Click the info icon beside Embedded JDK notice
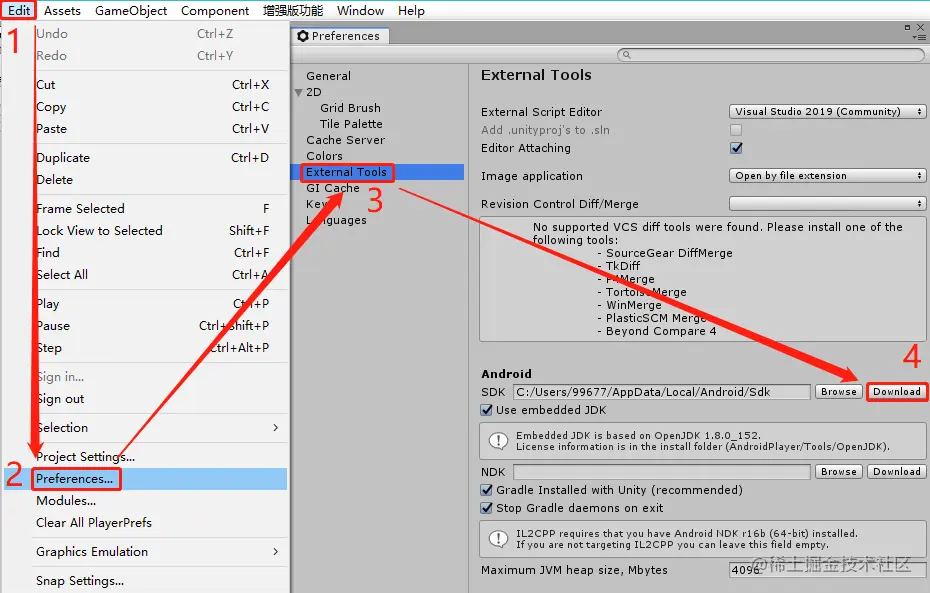Viewport: 930px width, 593px height. (498, 441)
